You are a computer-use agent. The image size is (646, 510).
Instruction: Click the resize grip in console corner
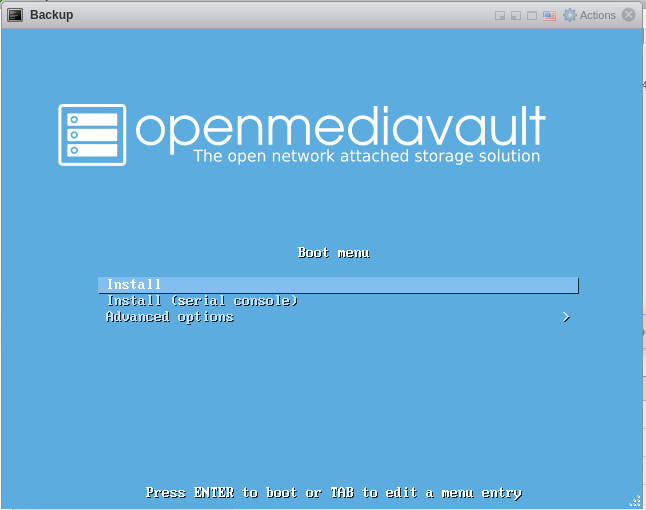coord(635,501)
